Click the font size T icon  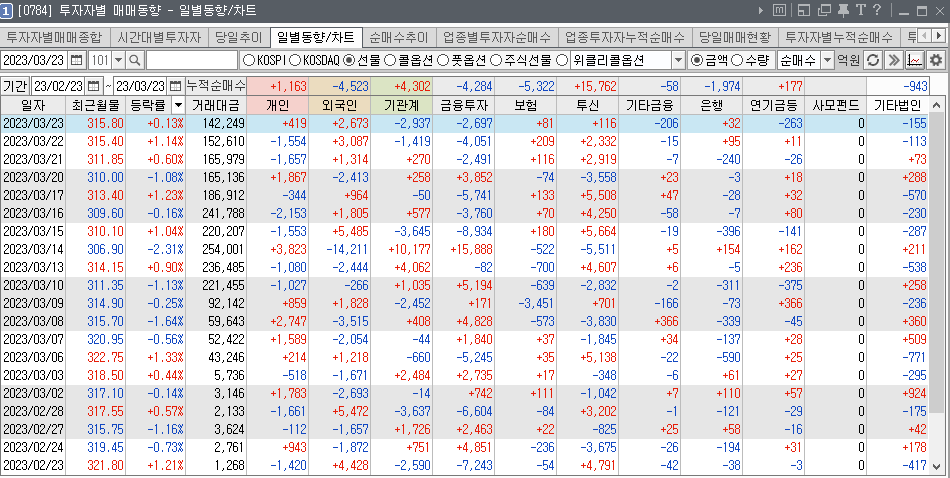(860, 11)
